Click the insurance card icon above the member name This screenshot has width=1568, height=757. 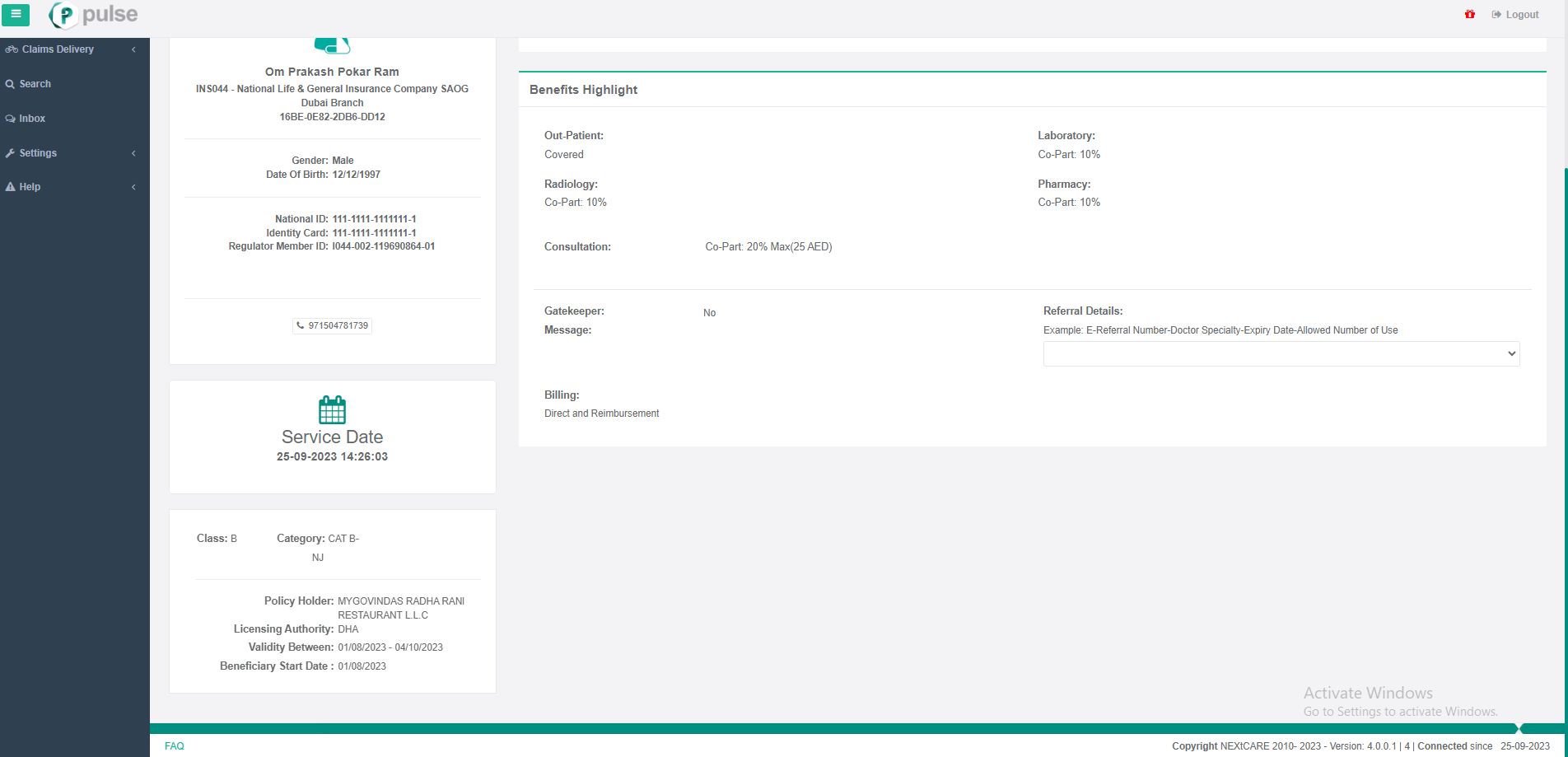(x=332, y=45)
